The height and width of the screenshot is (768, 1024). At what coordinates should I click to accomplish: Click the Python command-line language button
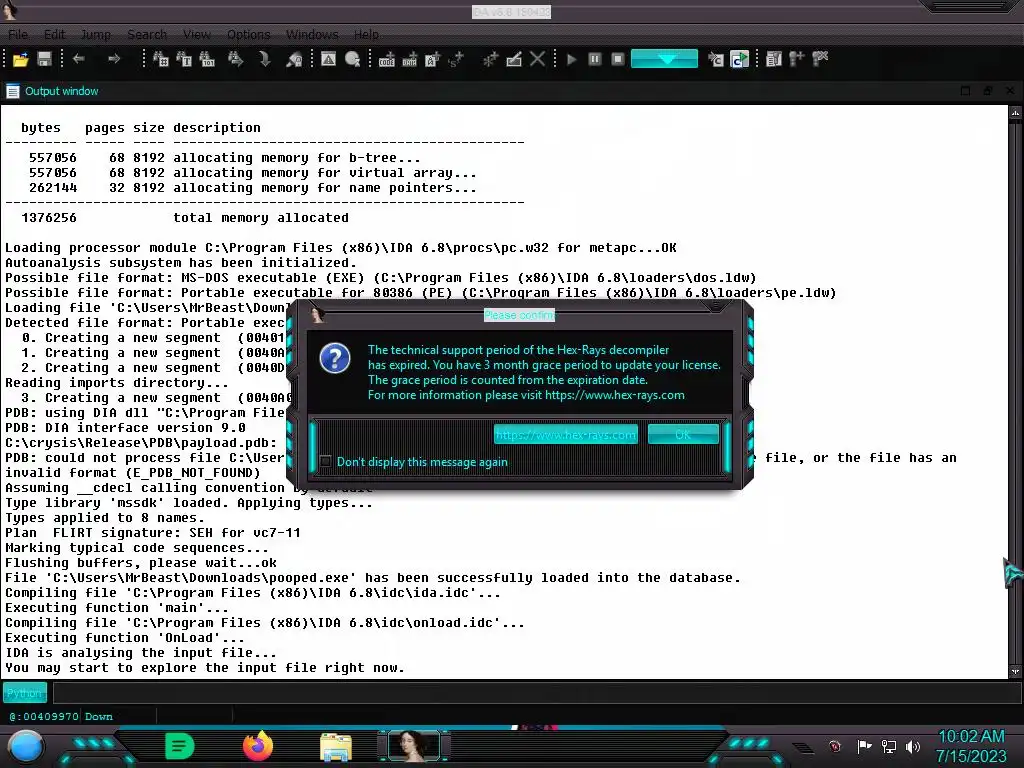[25, 693]
